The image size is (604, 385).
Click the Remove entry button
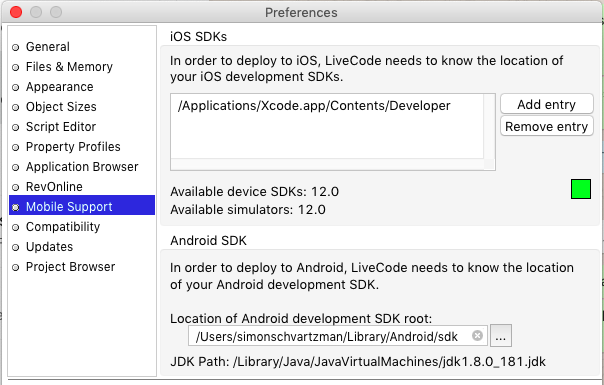547,126
